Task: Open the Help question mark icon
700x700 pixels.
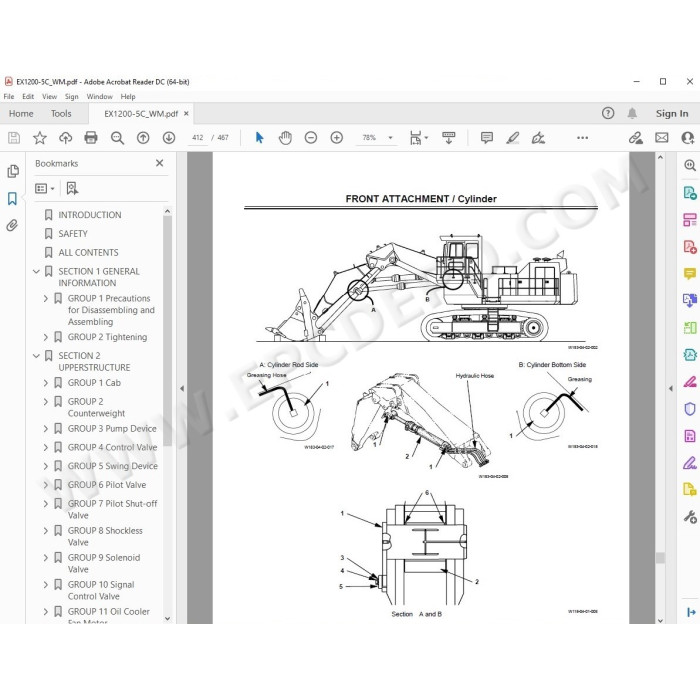Action: 608,113
